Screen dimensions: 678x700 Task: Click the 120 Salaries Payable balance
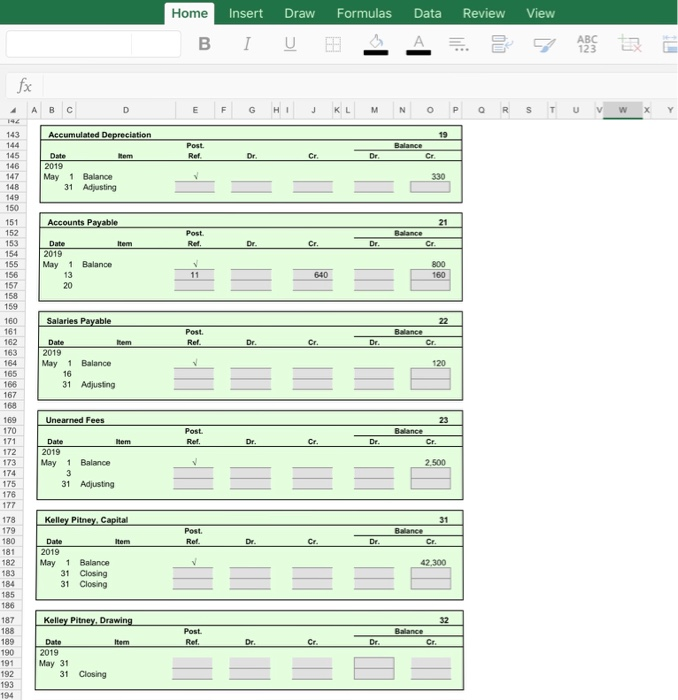point(439,363)
